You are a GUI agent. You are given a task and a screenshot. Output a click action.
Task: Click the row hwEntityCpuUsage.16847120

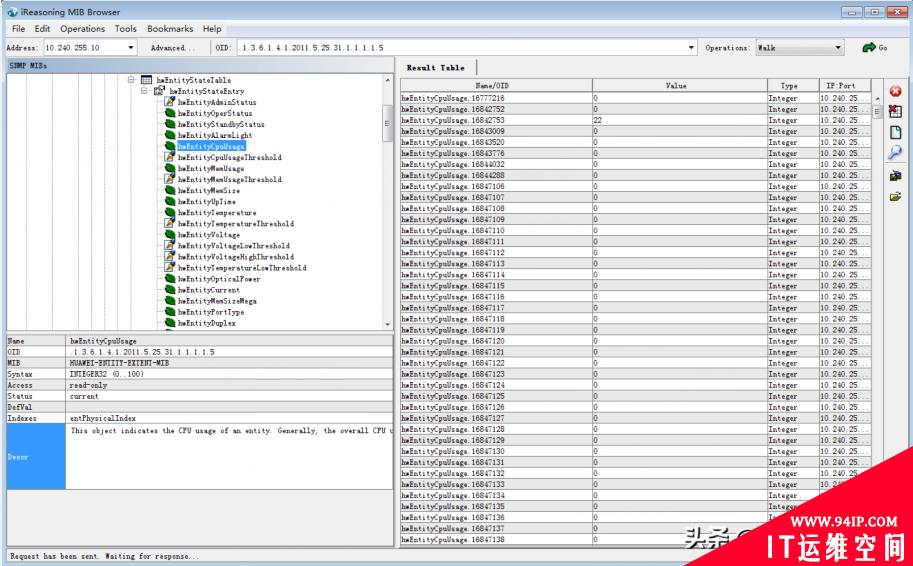click(x=635, y=341)
